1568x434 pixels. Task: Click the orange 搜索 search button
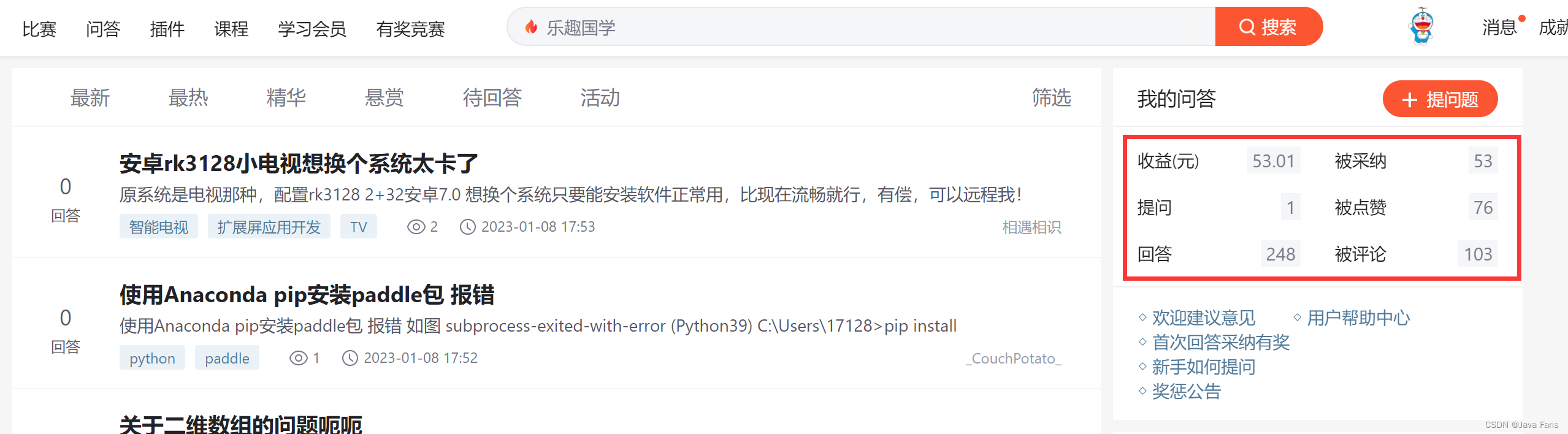click(x=1268, y=26)
